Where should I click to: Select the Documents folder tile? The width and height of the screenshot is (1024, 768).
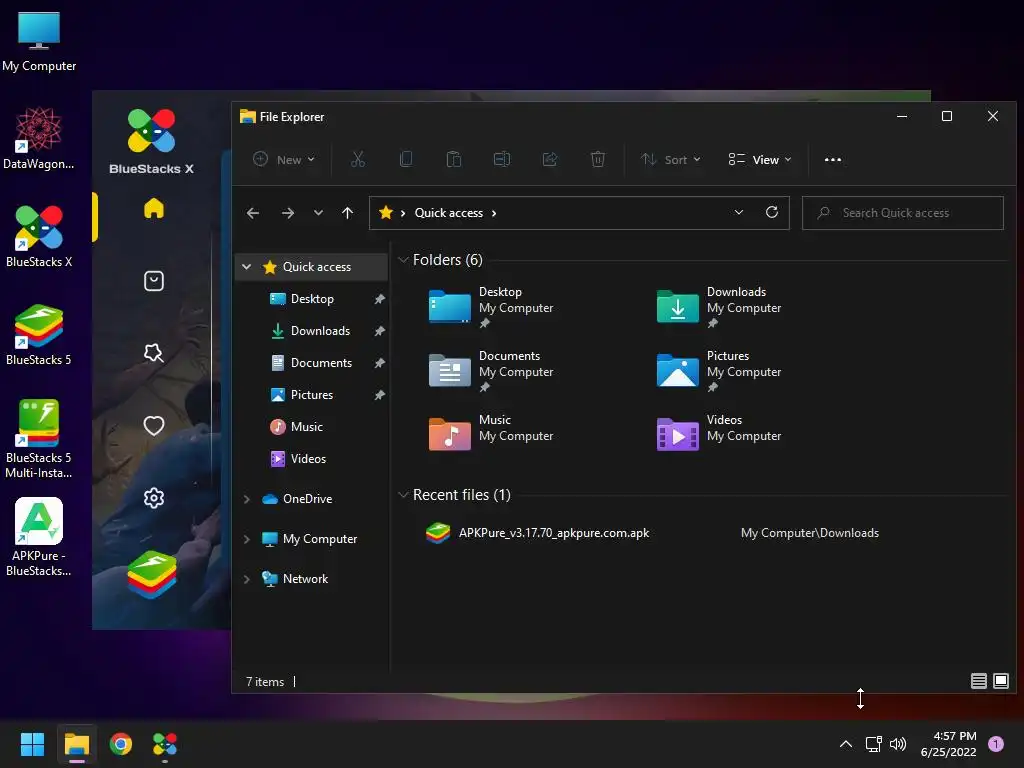coord(492,370)
